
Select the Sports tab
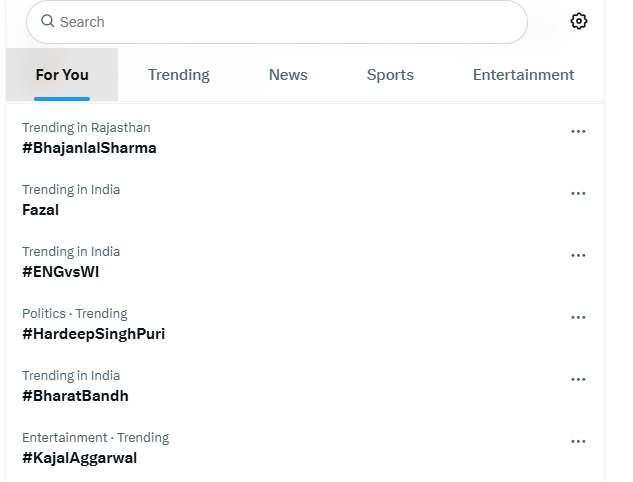coord(390,75)
